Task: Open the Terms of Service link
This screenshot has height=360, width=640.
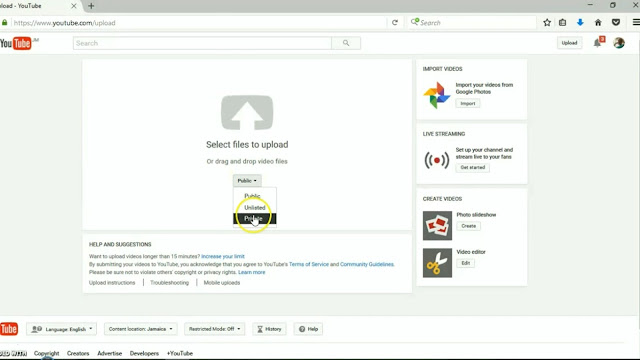Action: pyautogui.click(x=309, y=264)
